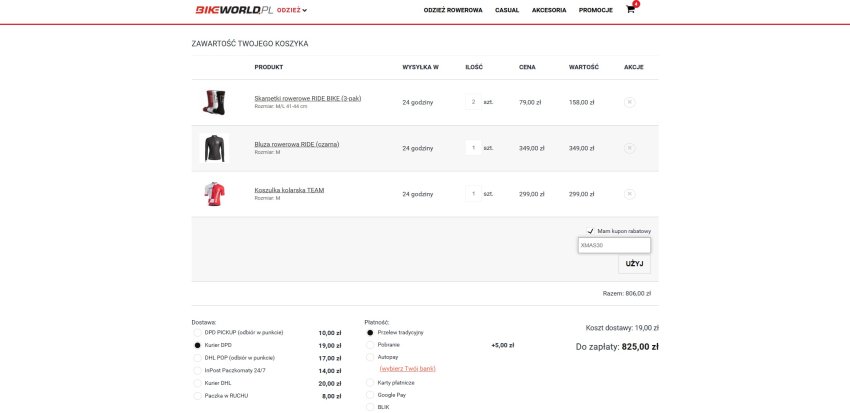Viewport: 850px width, 413px height.
Task: Select BLIK payment method
Action: click(x=371, y=408)
